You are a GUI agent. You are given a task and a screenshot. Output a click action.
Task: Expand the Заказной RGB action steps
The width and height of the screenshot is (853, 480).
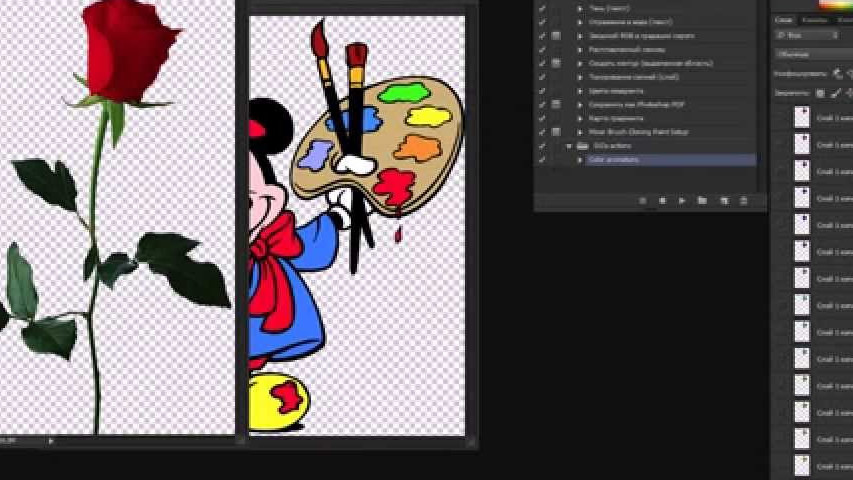(580, 36)
